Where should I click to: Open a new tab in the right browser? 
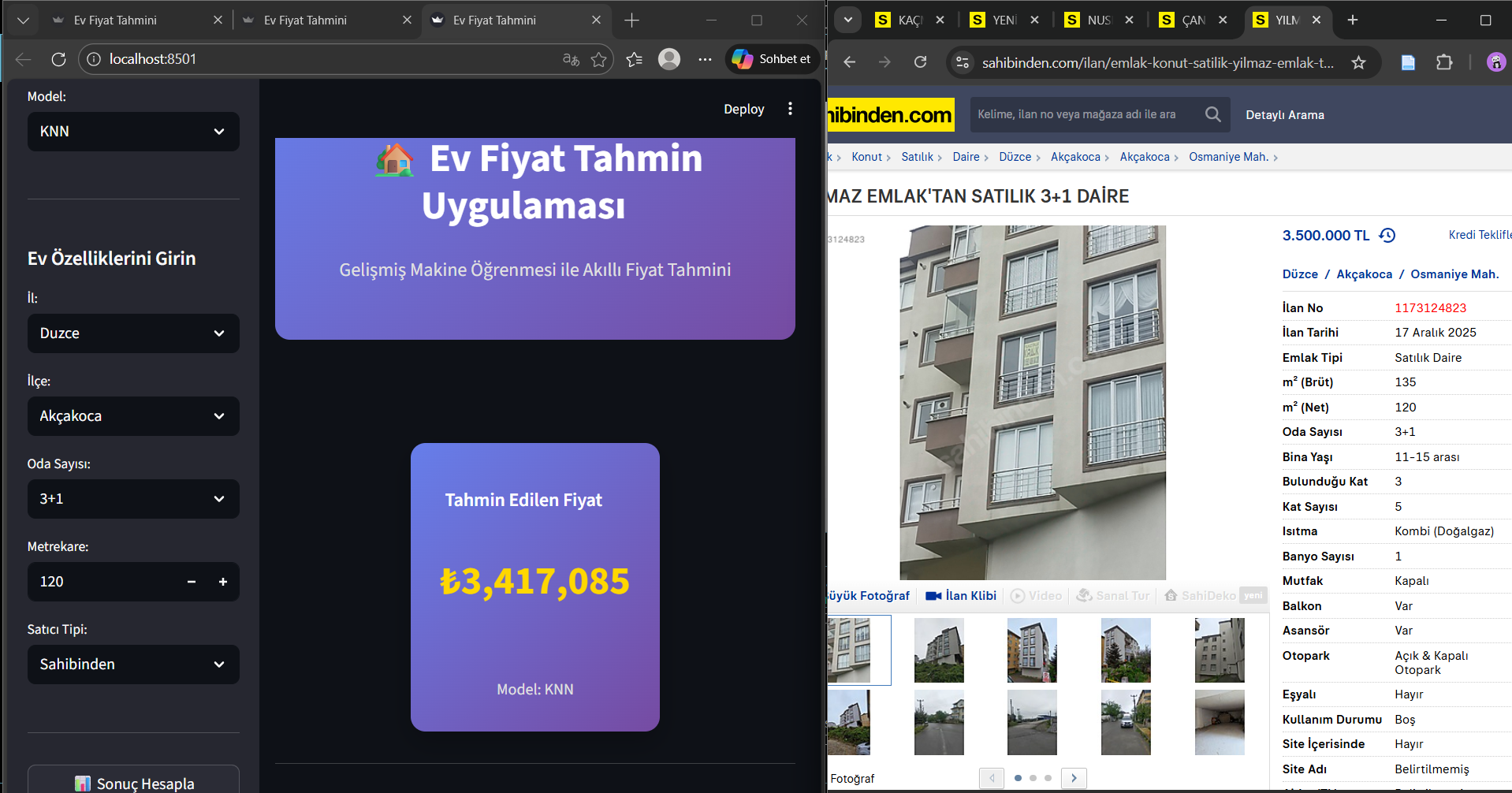(x=1353, y=20)
